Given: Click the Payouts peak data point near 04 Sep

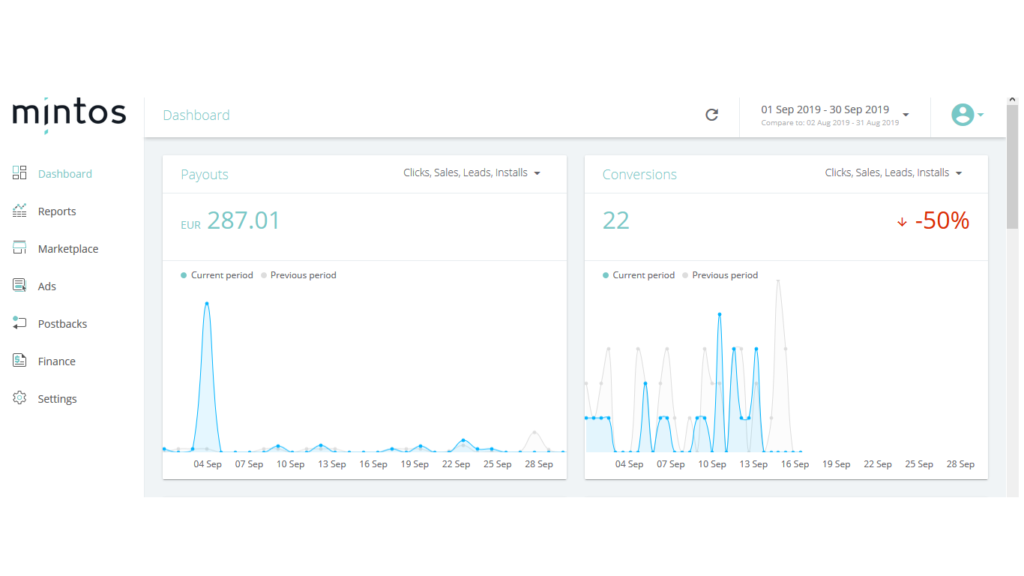Looking at the screenshot, I should coord(207,304).
